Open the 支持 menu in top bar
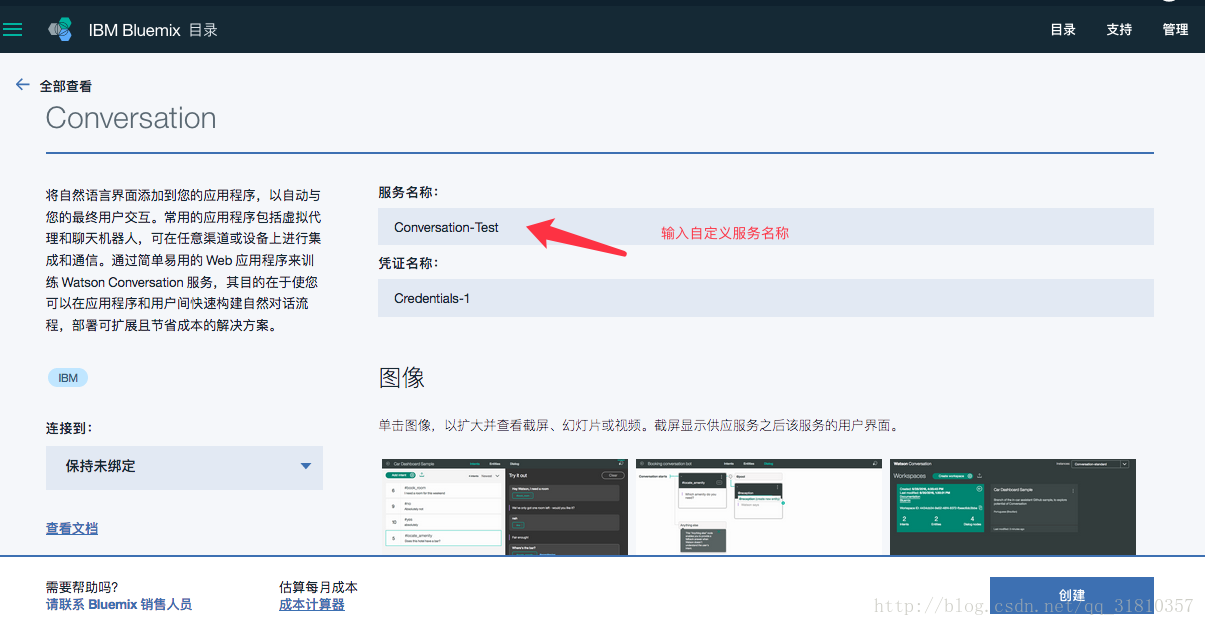Viewport: 1205px width, 626px height. [1119, 29]
